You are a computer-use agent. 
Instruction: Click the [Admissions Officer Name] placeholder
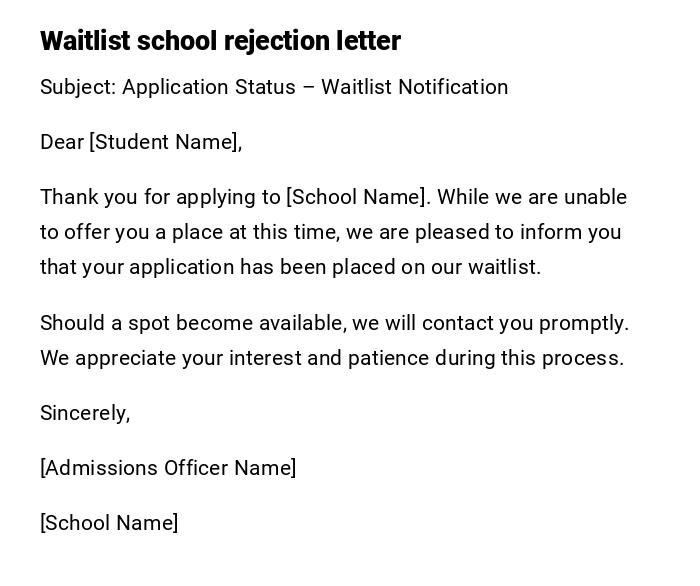tap(168, 468)
